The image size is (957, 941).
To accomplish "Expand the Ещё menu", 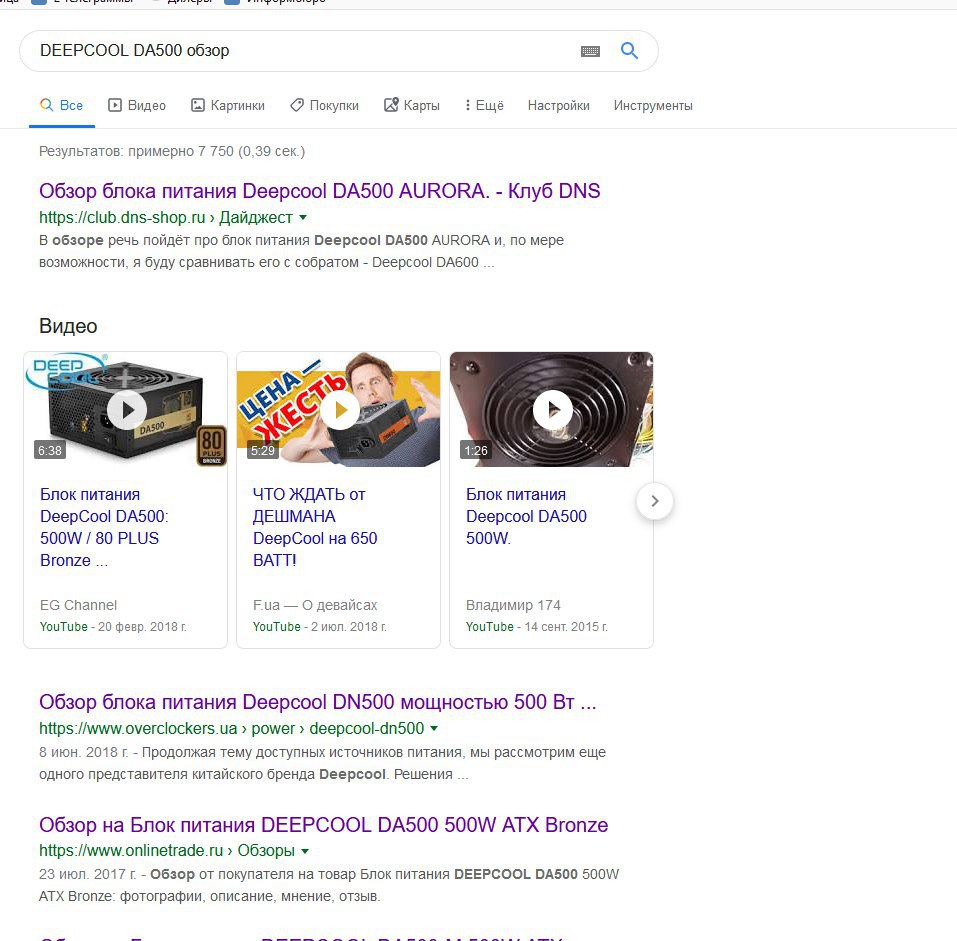I will 484,105.
